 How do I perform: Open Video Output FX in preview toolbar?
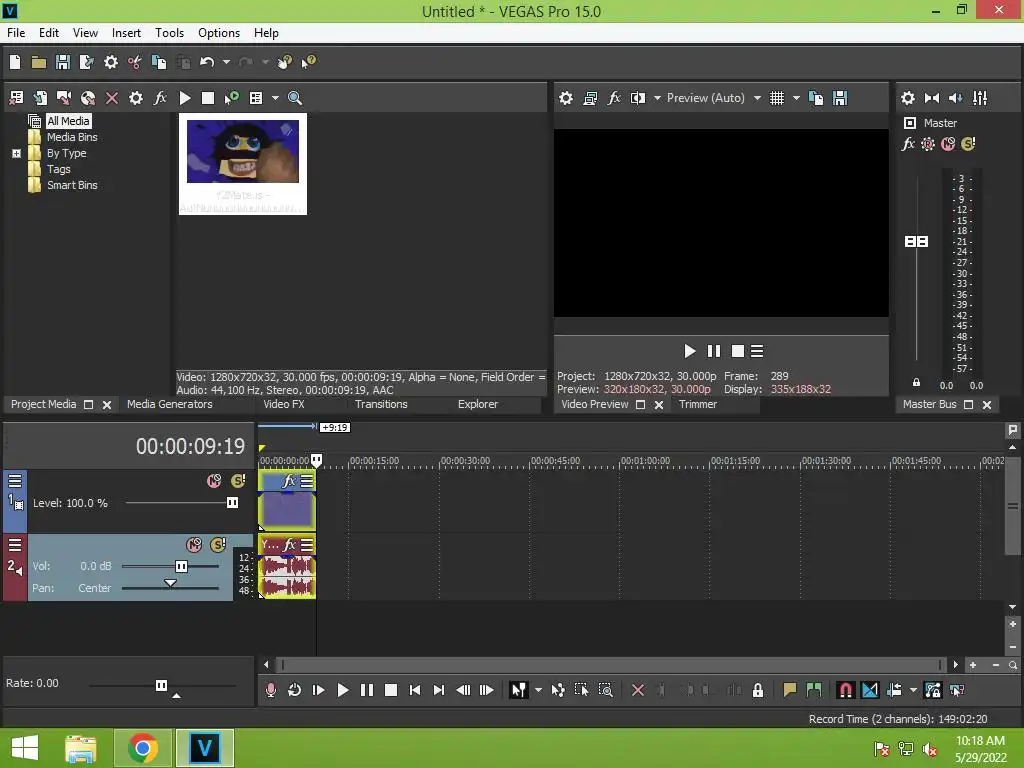point(614,98)
